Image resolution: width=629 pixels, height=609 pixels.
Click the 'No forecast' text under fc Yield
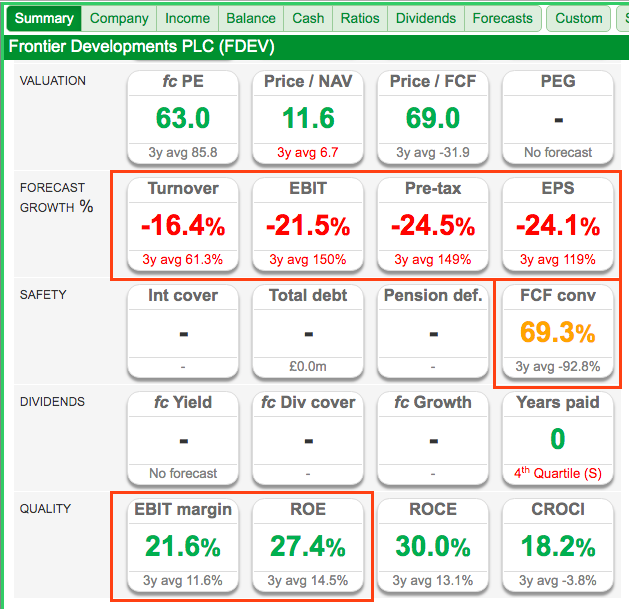coord(183,473)
